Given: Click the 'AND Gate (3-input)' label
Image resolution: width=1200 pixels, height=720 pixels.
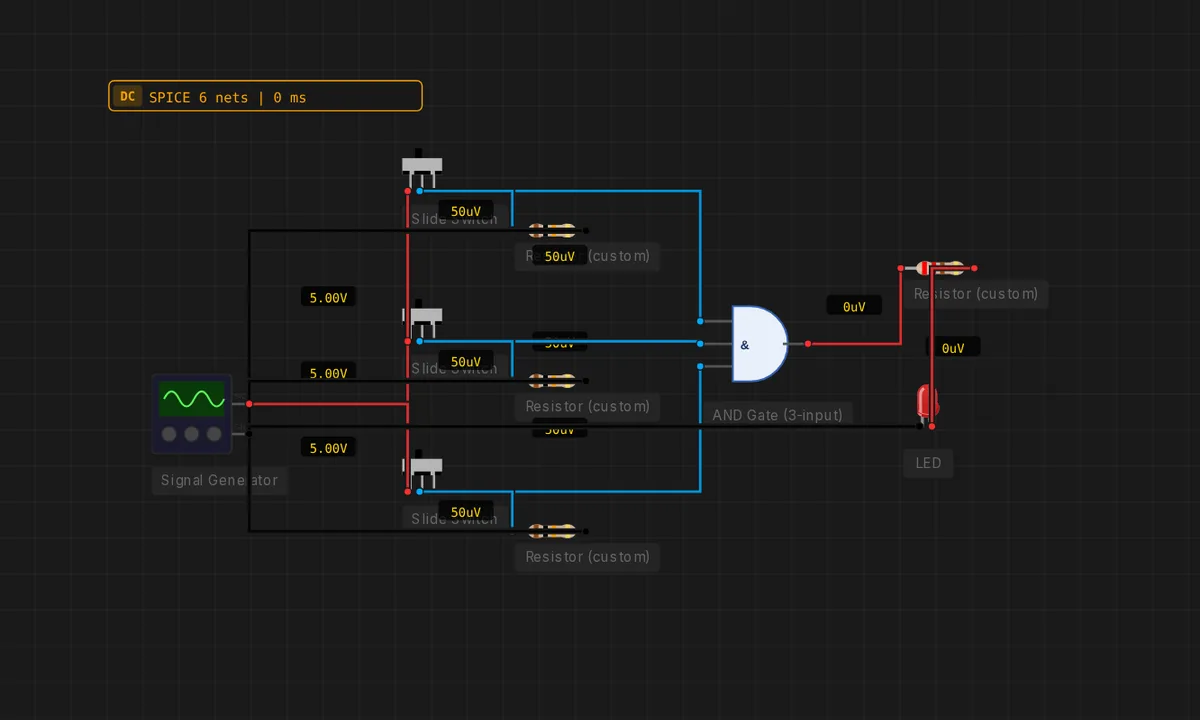Looking at the screenshot, I should click(x=777, y=415).
